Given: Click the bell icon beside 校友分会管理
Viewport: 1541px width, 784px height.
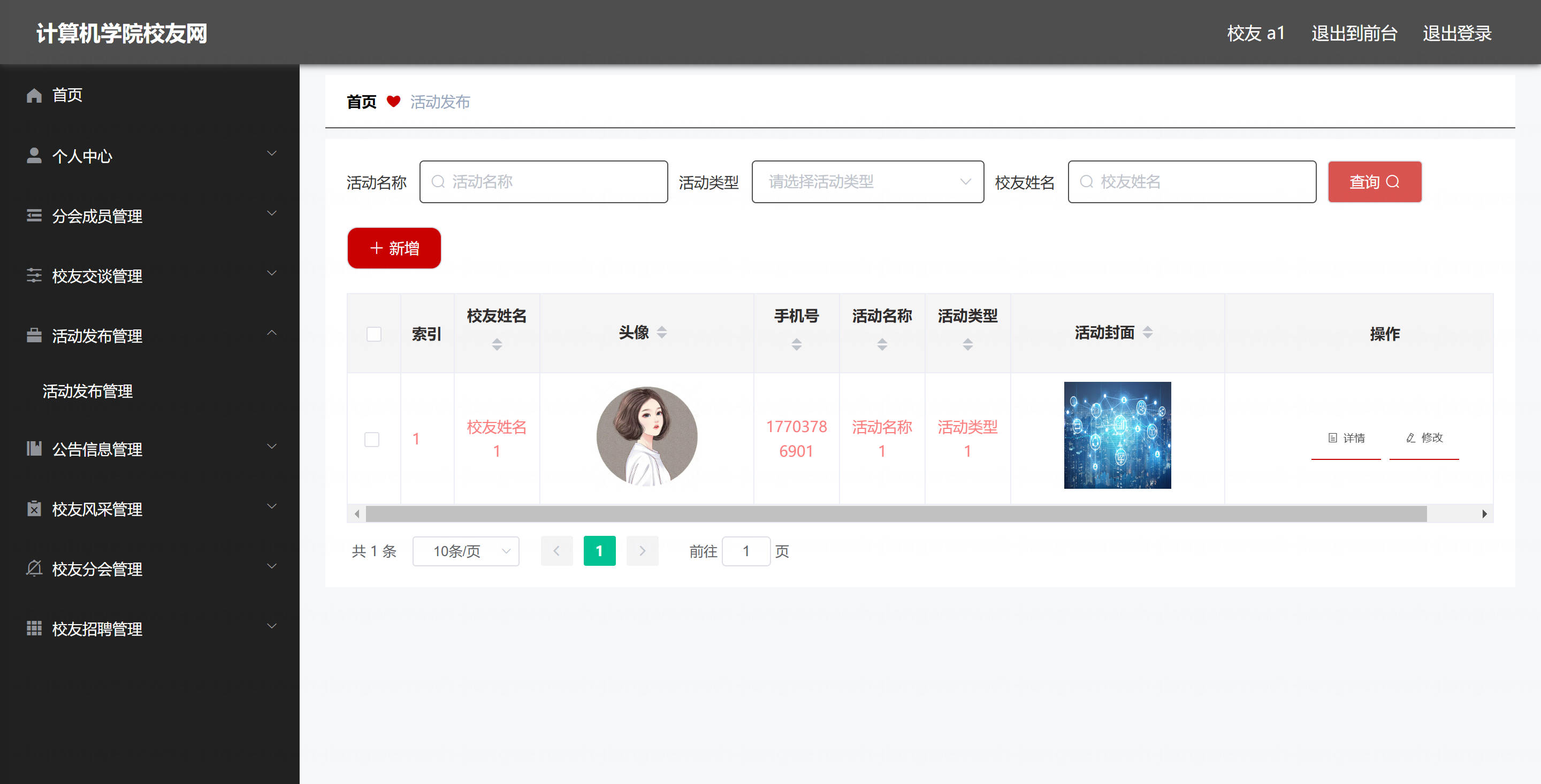Looking at the screenshot, I should point(34,568).
